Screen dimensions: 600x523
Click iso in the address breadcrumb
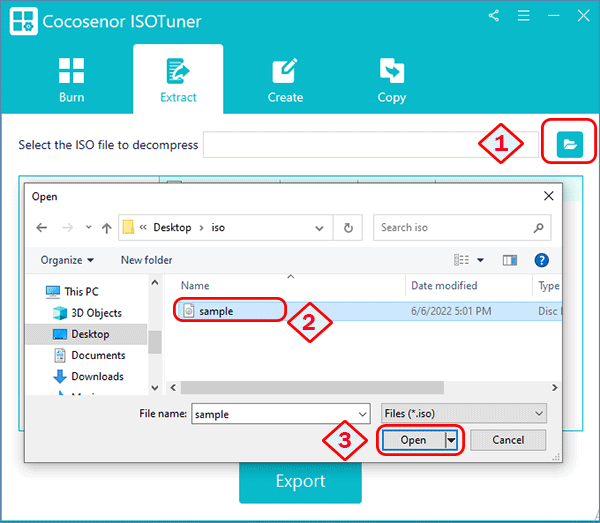coord(218,228)
